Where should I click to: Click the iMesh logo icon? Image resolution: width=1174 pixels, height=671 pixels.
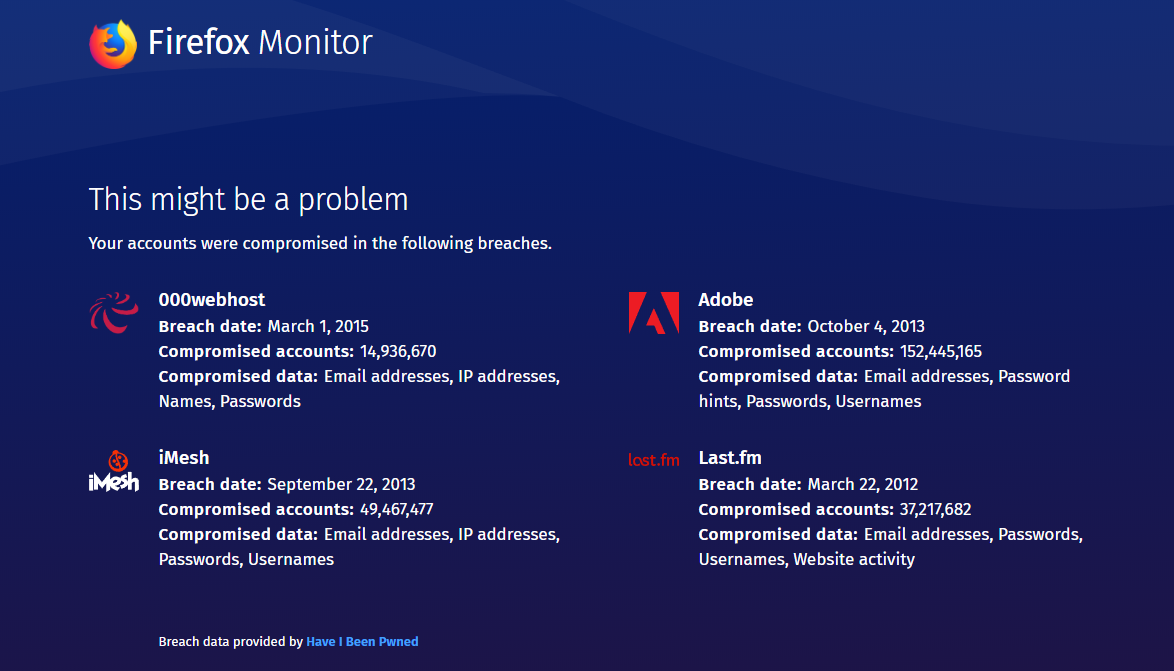(113, 471)
